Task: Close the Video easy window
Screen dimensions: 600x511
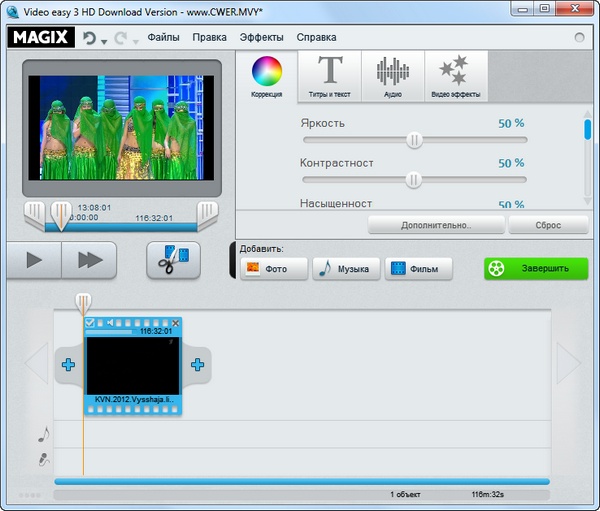Action: [575, 8]
